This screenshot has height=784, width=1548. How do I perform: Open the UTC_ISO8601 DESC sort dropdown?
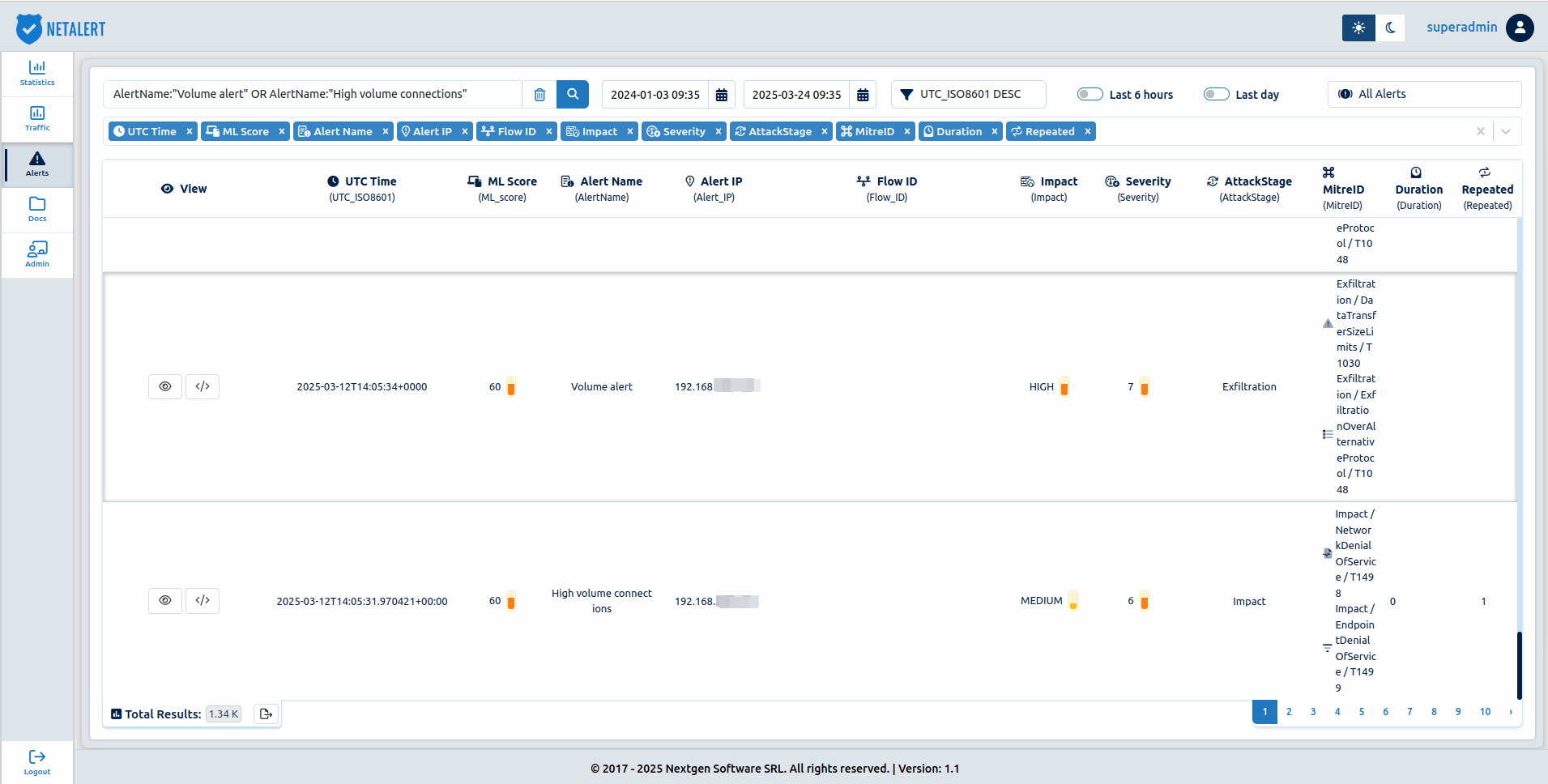pyautogui.click(x=969, y=94)
